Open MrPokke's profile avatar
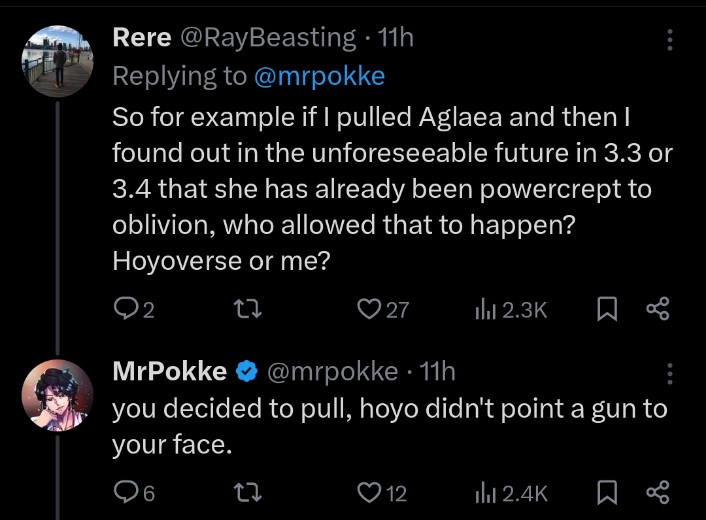This screenshot has height=520, width=706. (x=57, y=395)
